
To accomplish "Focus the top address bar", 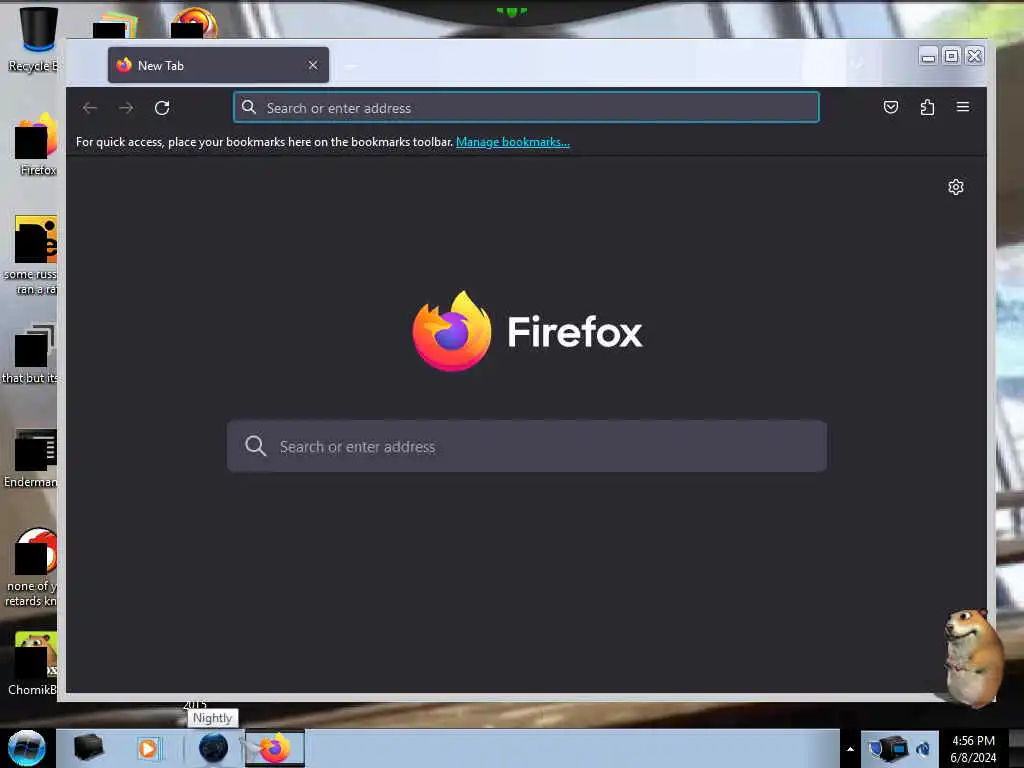I will pyautogui.click(x=526, y=108).
